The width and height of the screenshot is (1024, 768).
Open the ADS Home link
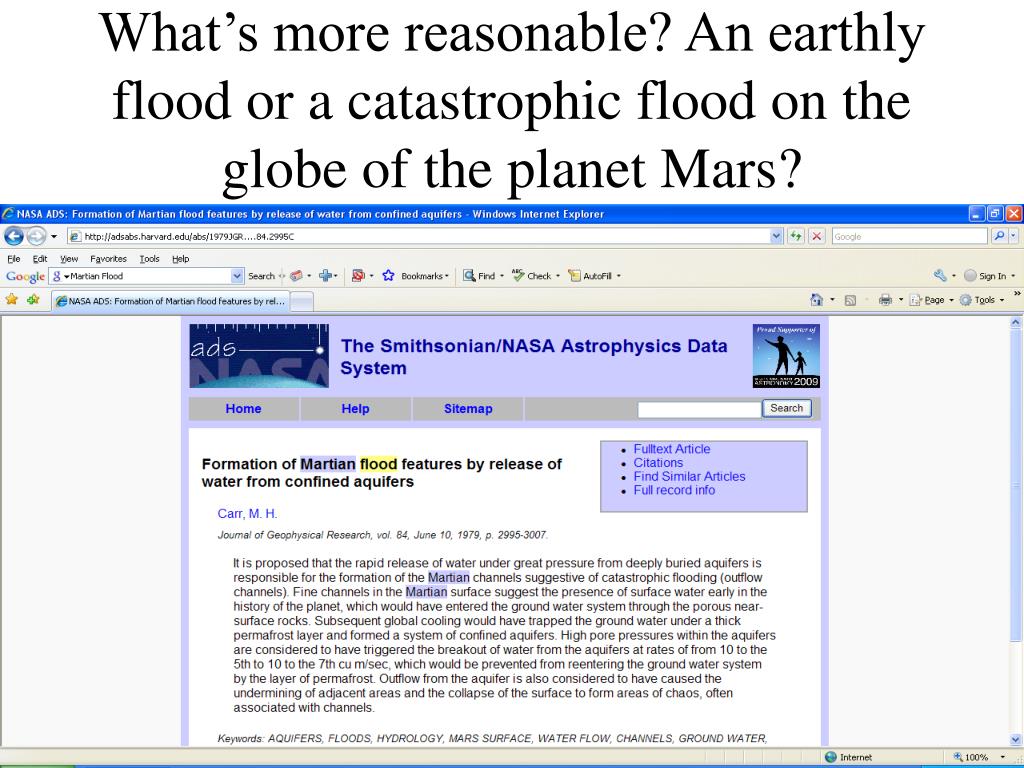pos(243,409)
